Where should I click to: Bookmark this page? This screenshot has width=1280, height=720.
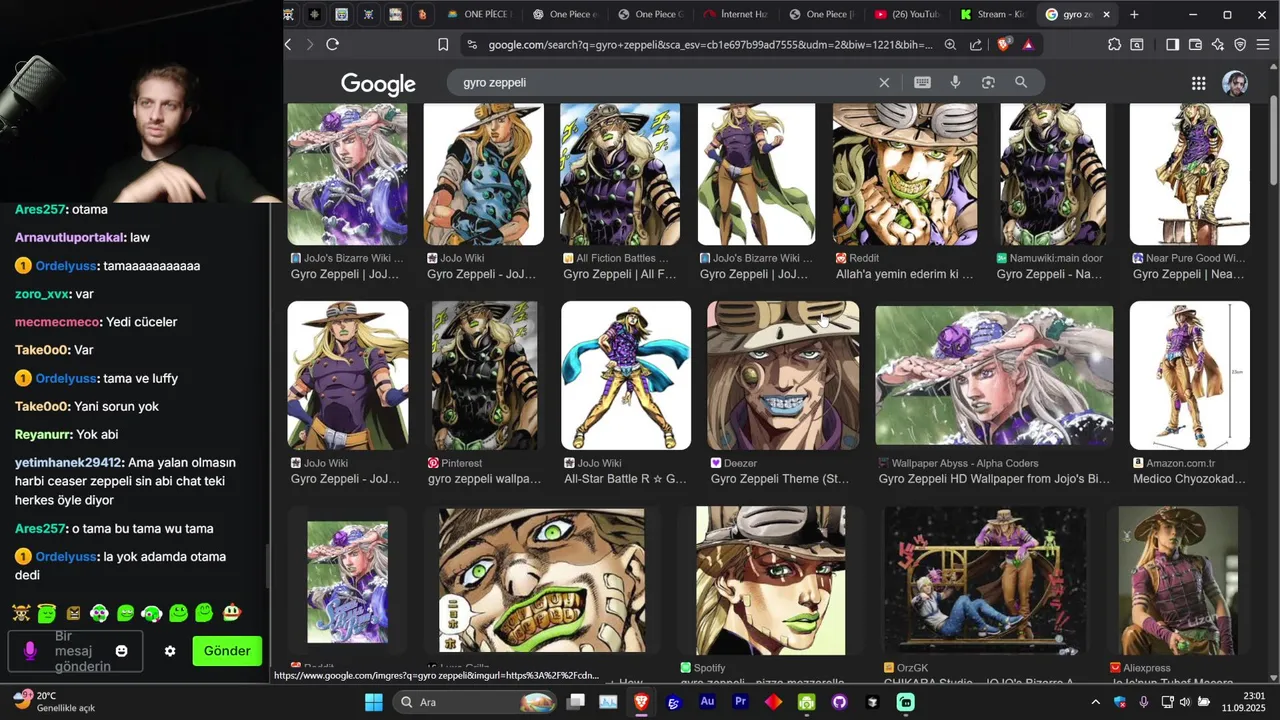pos(443,44)
